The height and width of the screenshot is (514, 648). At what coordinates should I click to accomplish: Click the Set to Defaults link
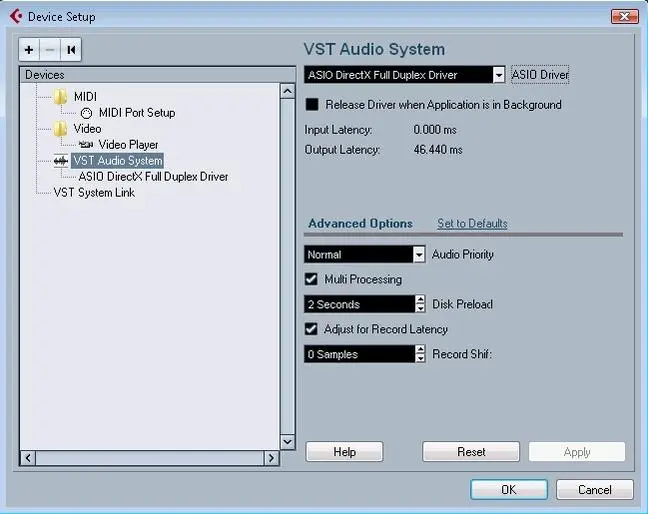(x=472, y=224)
